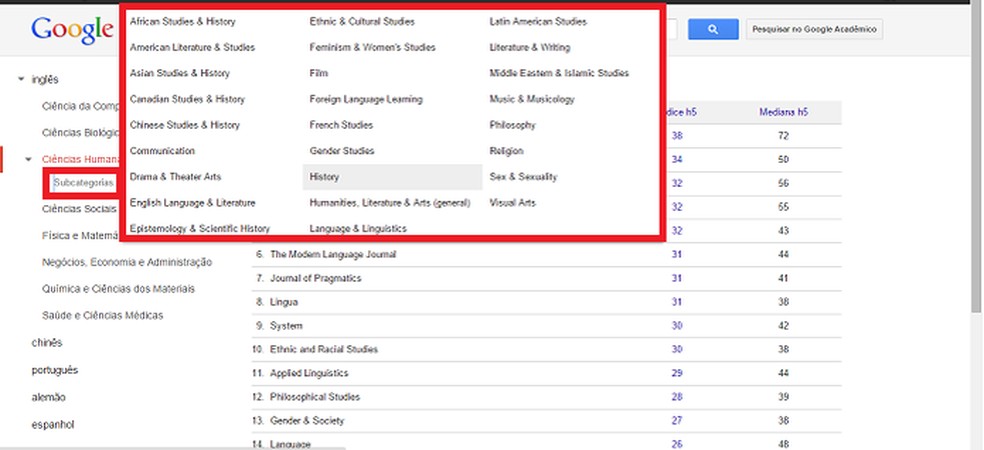Choose Philosophy subcategory

point(512,125)
